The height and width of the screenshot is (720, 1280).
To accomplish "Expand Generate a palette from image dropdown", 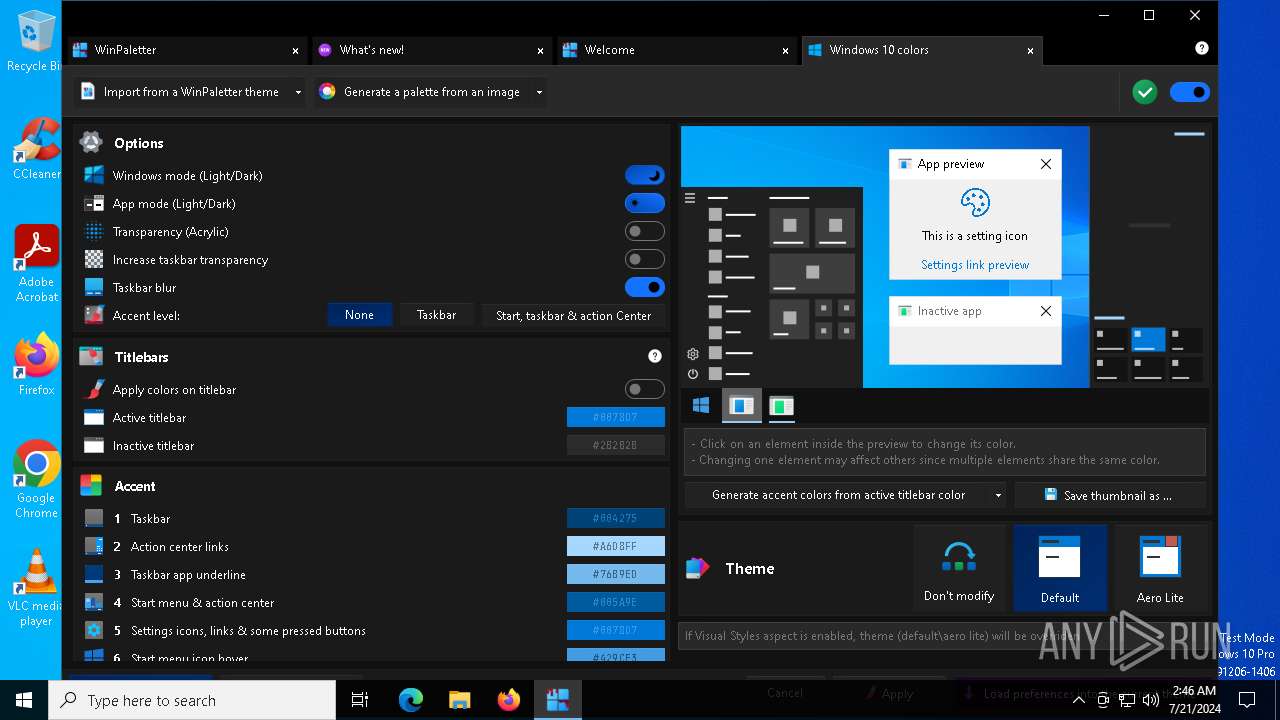I will (539, 92).
